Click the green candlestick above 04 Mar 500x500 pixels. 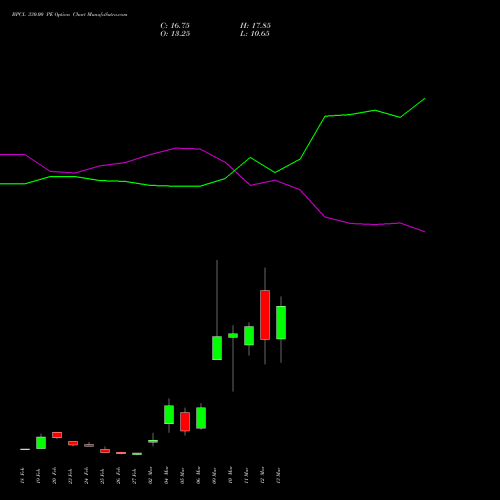pyautogui.click(x=169, y=415)
